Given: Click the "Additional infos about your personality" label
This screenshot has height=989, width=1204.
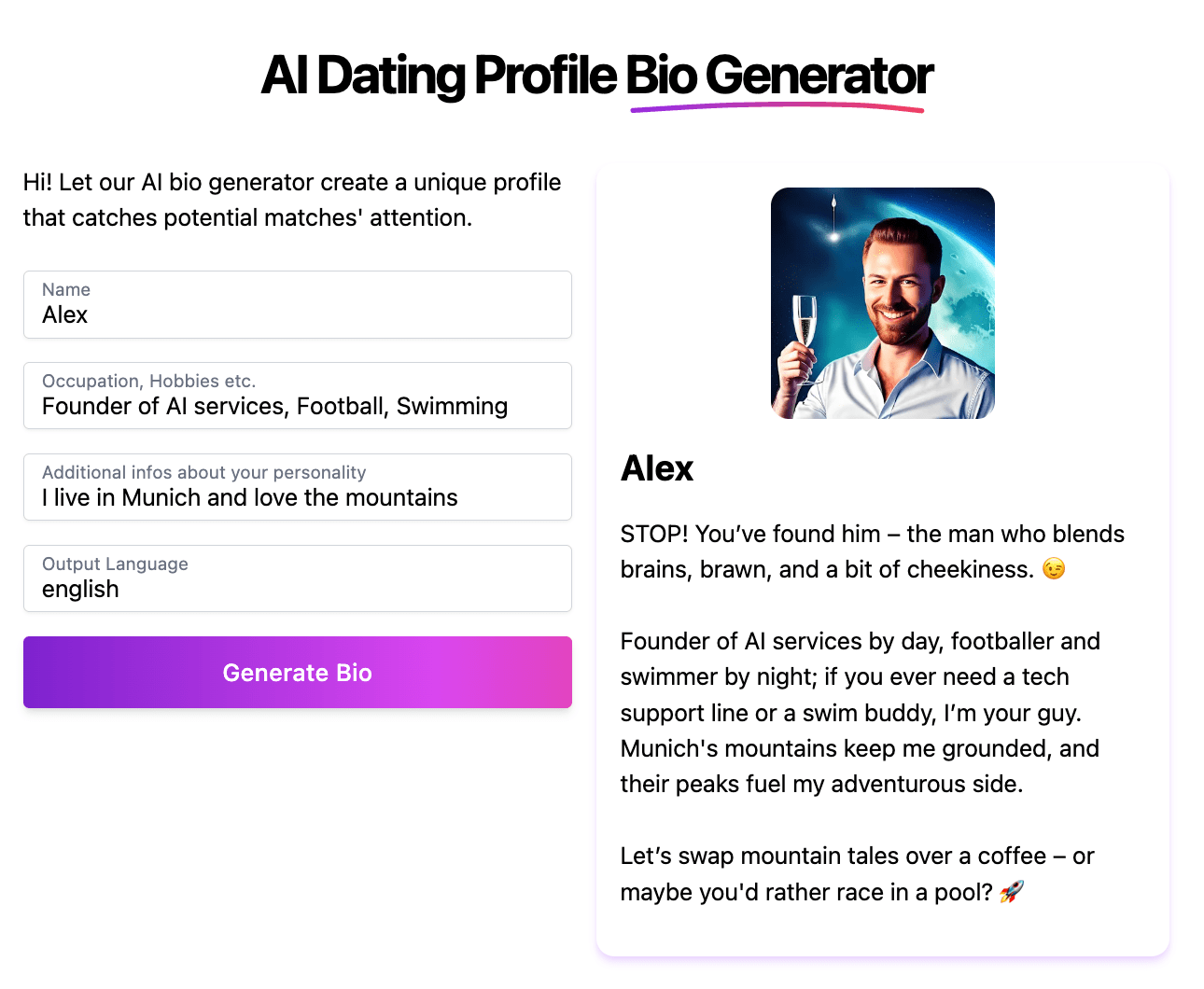Looking at the screenshot, I should (x=203, y=472).
